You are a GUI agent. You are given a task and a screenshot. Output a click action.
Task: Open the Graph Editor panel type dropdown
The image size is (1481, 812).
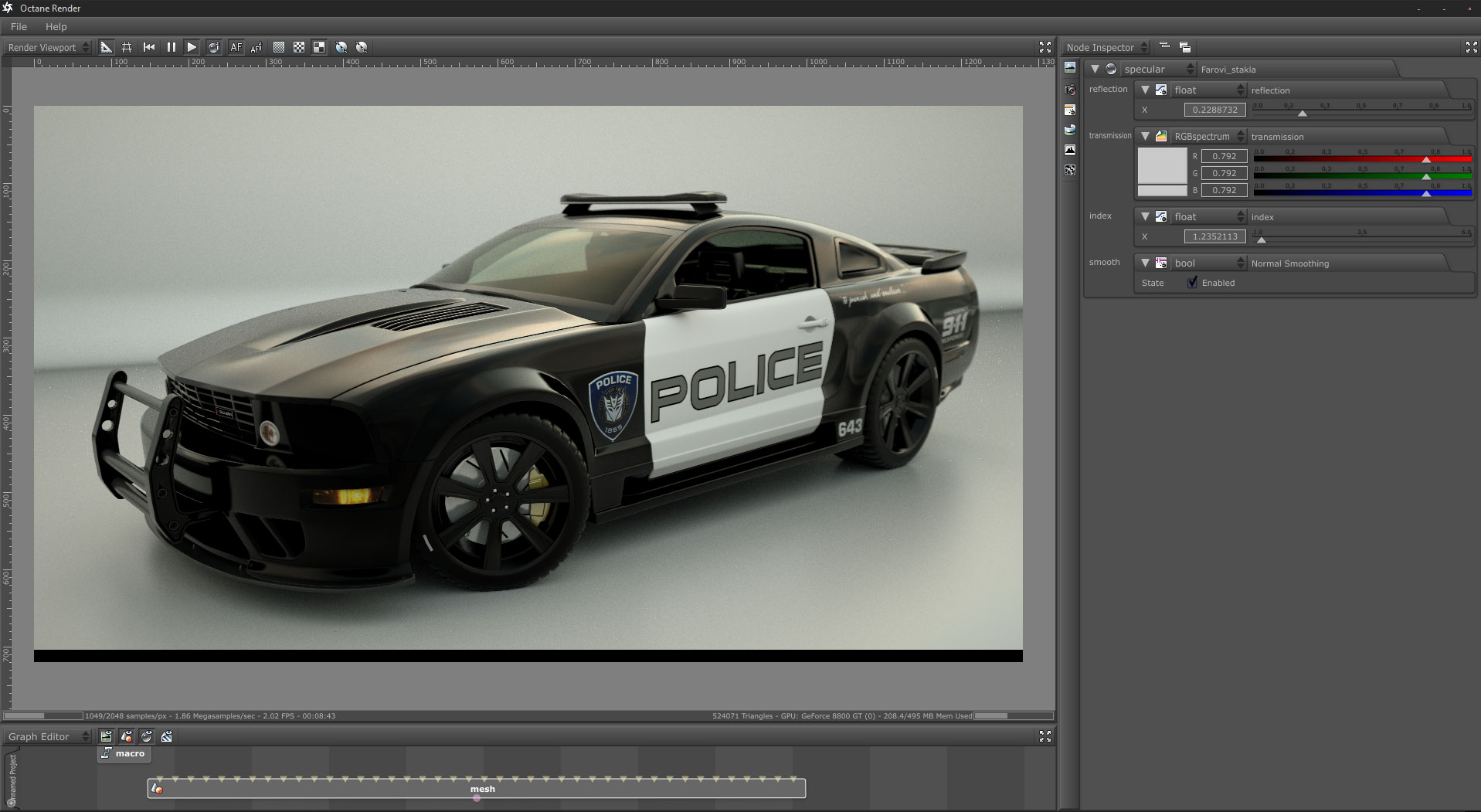point(48,736)
